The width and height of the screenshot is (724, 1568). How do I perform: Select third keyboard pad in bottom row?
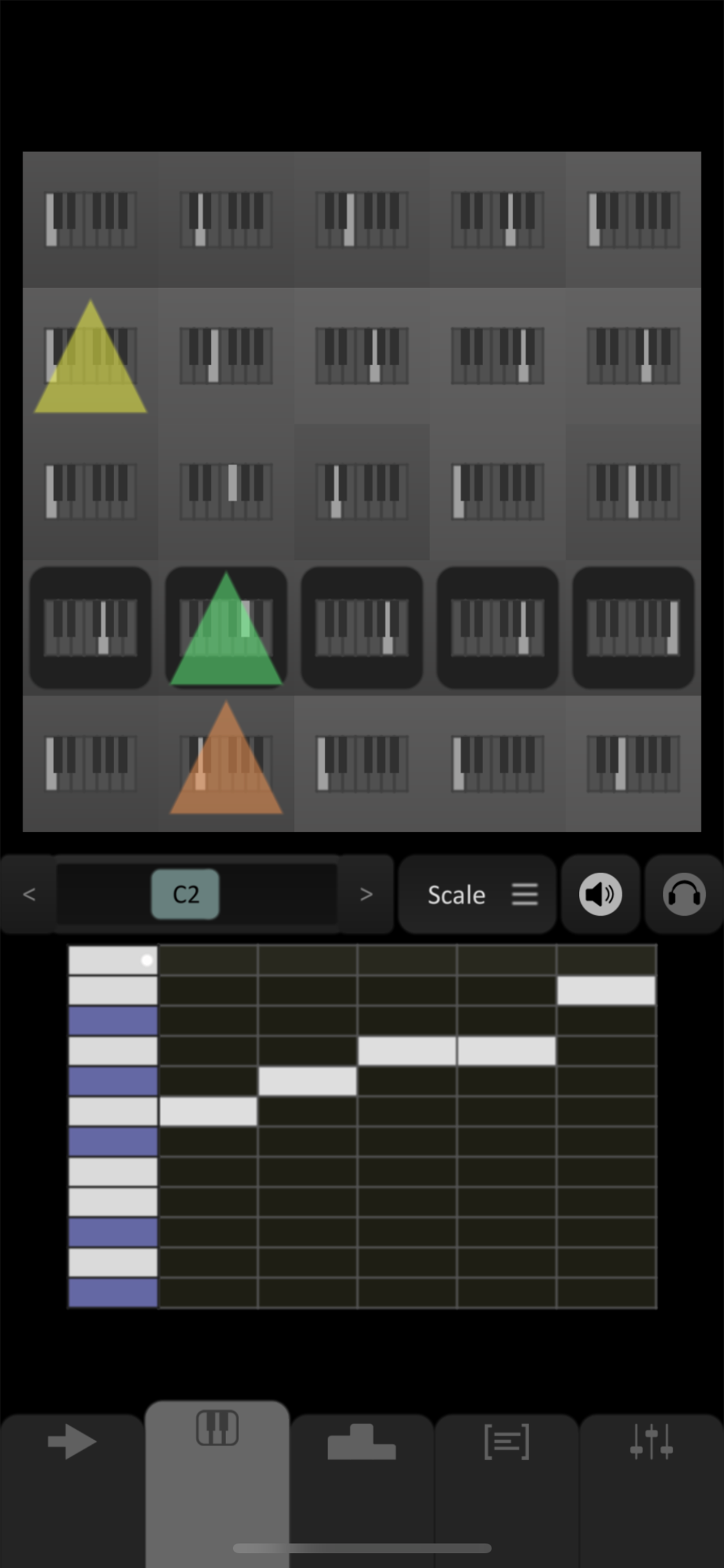362,764
